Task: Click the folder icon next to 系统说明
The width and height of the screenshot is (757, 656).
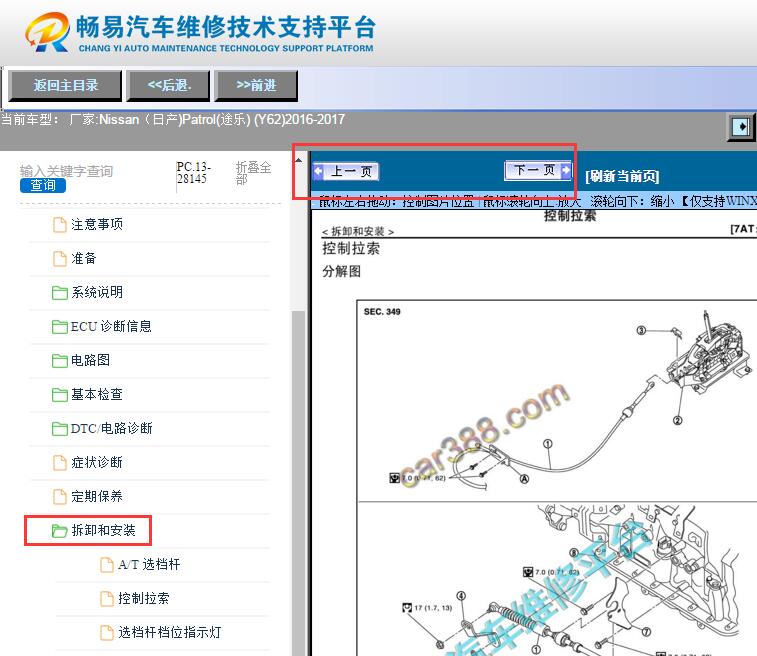Action: tap(59, 293)
